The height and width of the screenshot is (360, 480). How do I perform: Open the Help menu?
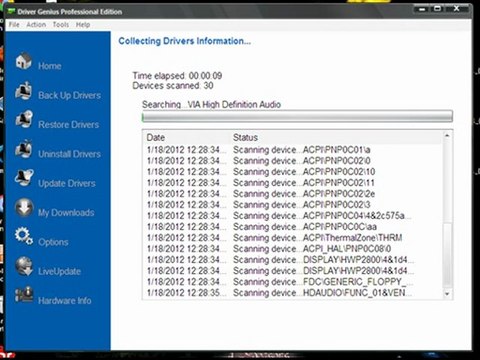83,25
